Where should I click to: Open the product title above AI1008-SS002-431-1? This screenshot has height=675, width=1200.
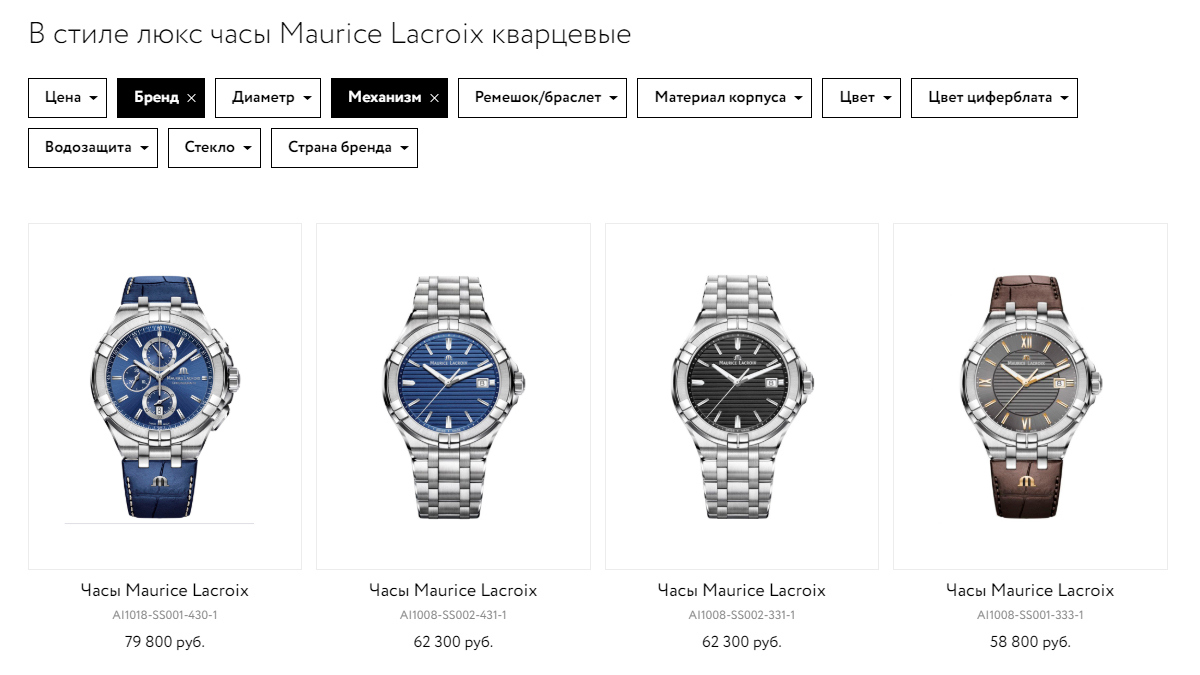[453, 590]
